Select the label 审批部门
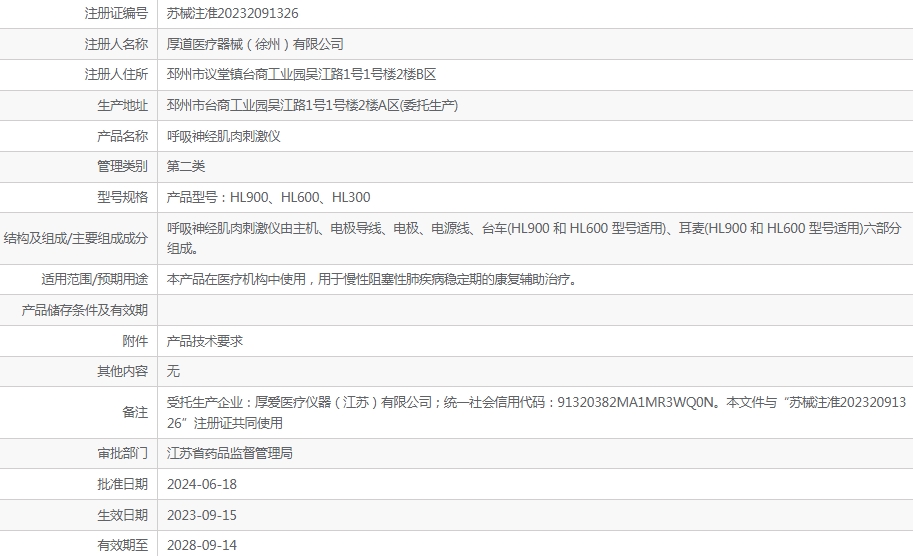The image size is (913, 556). pyautogui.click(x=123, y=454)
